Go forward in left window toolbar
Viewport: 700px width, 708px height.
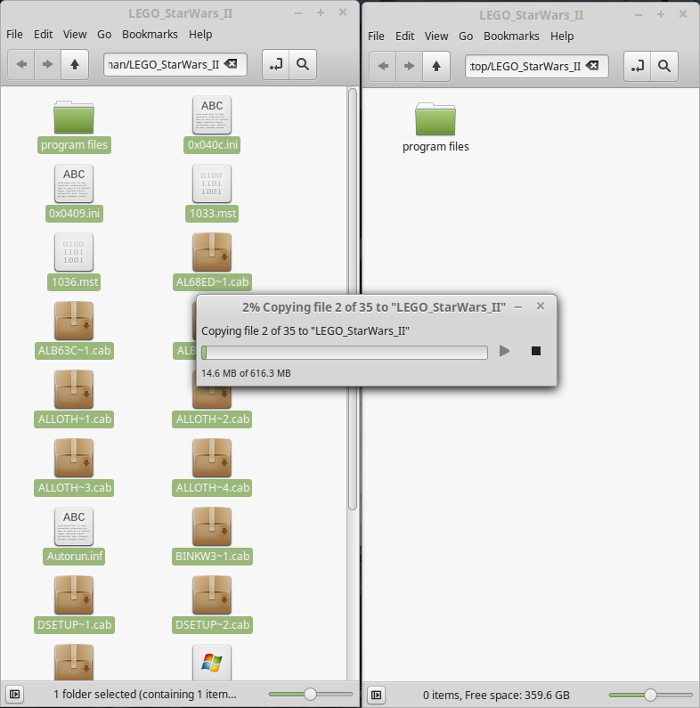point(47,65)
